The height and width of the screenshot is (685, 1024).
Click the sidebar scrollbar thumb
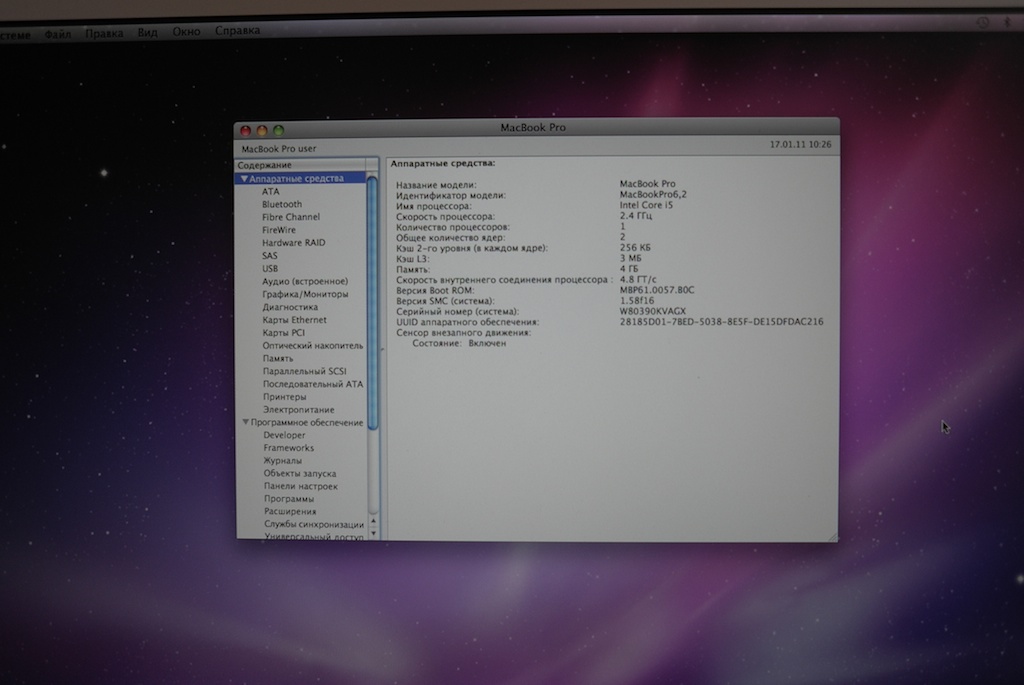tap(373, 302)
